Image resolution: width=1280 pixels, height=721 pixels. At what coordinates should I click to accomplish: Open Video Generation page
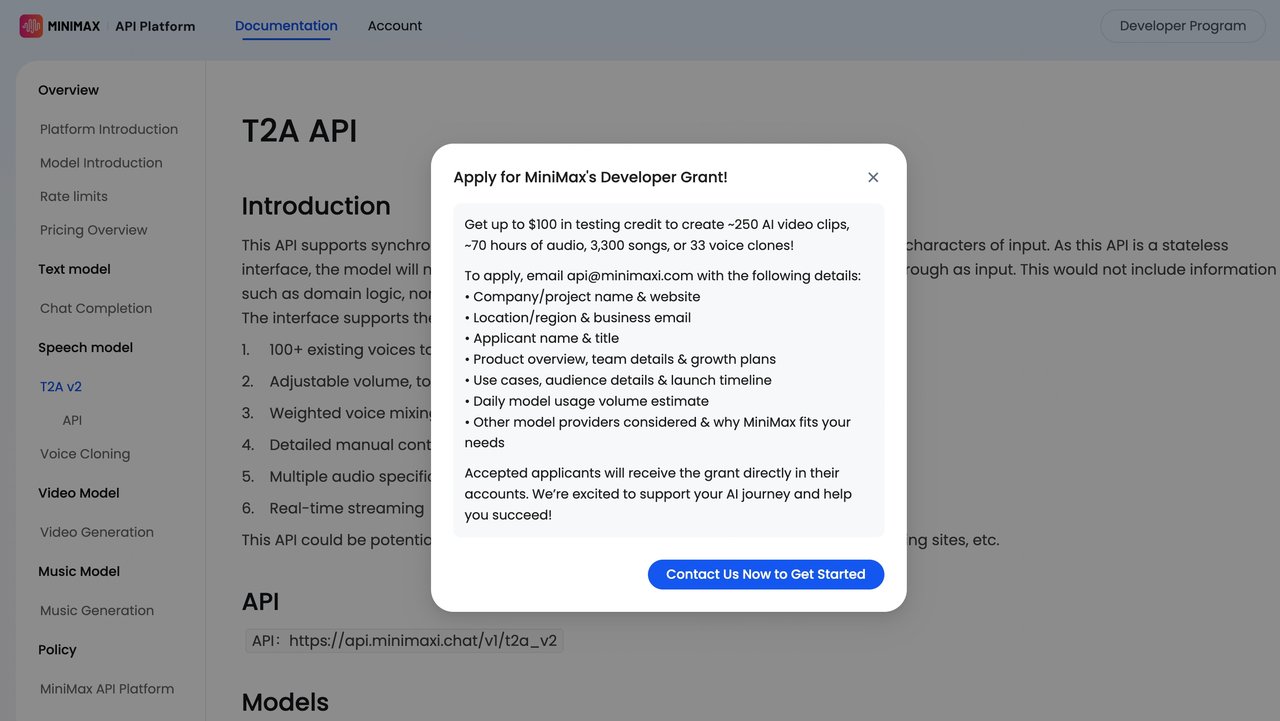tap(97, 532)
